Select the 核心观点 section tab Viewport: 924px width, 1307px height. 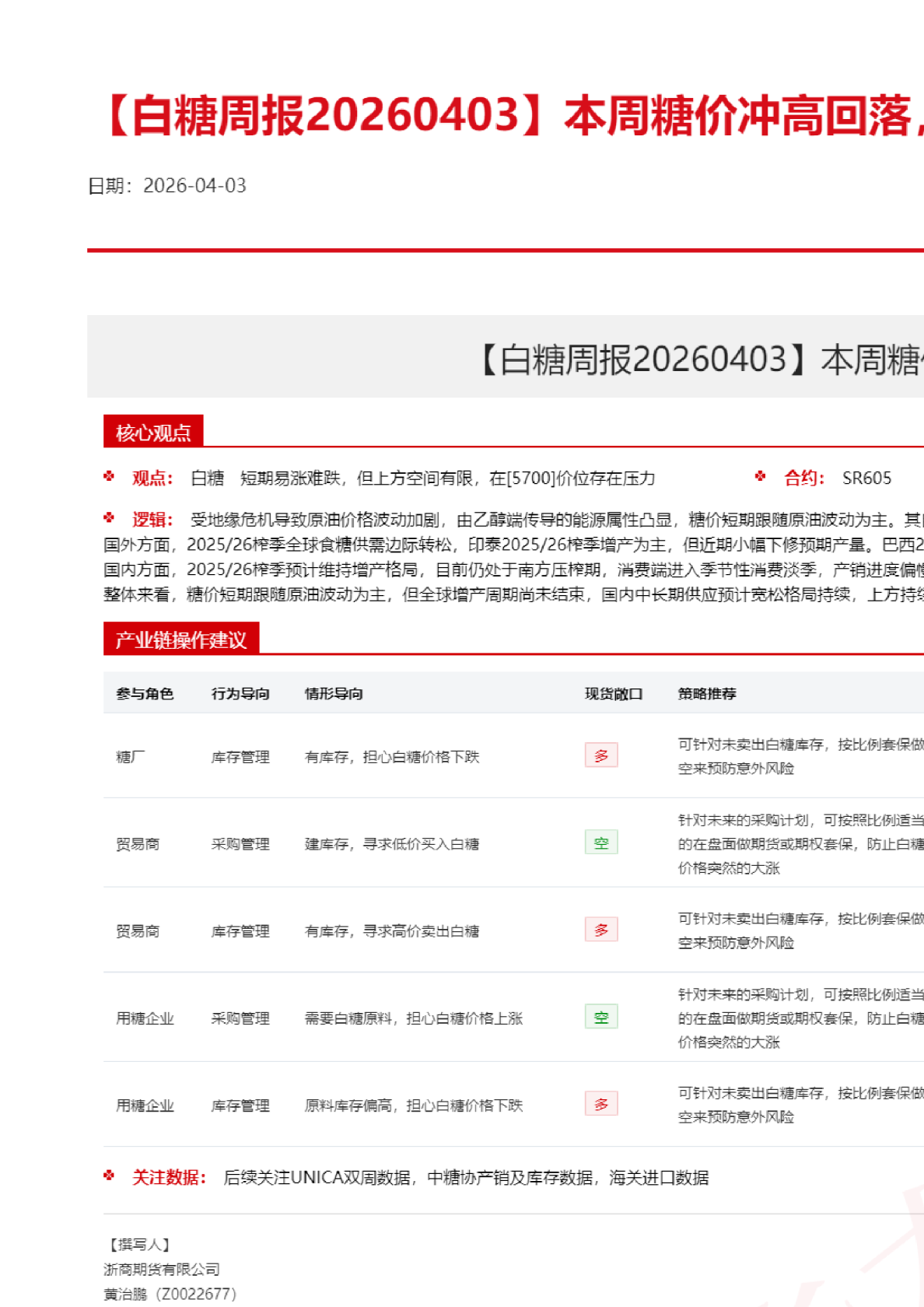[153, 432]
